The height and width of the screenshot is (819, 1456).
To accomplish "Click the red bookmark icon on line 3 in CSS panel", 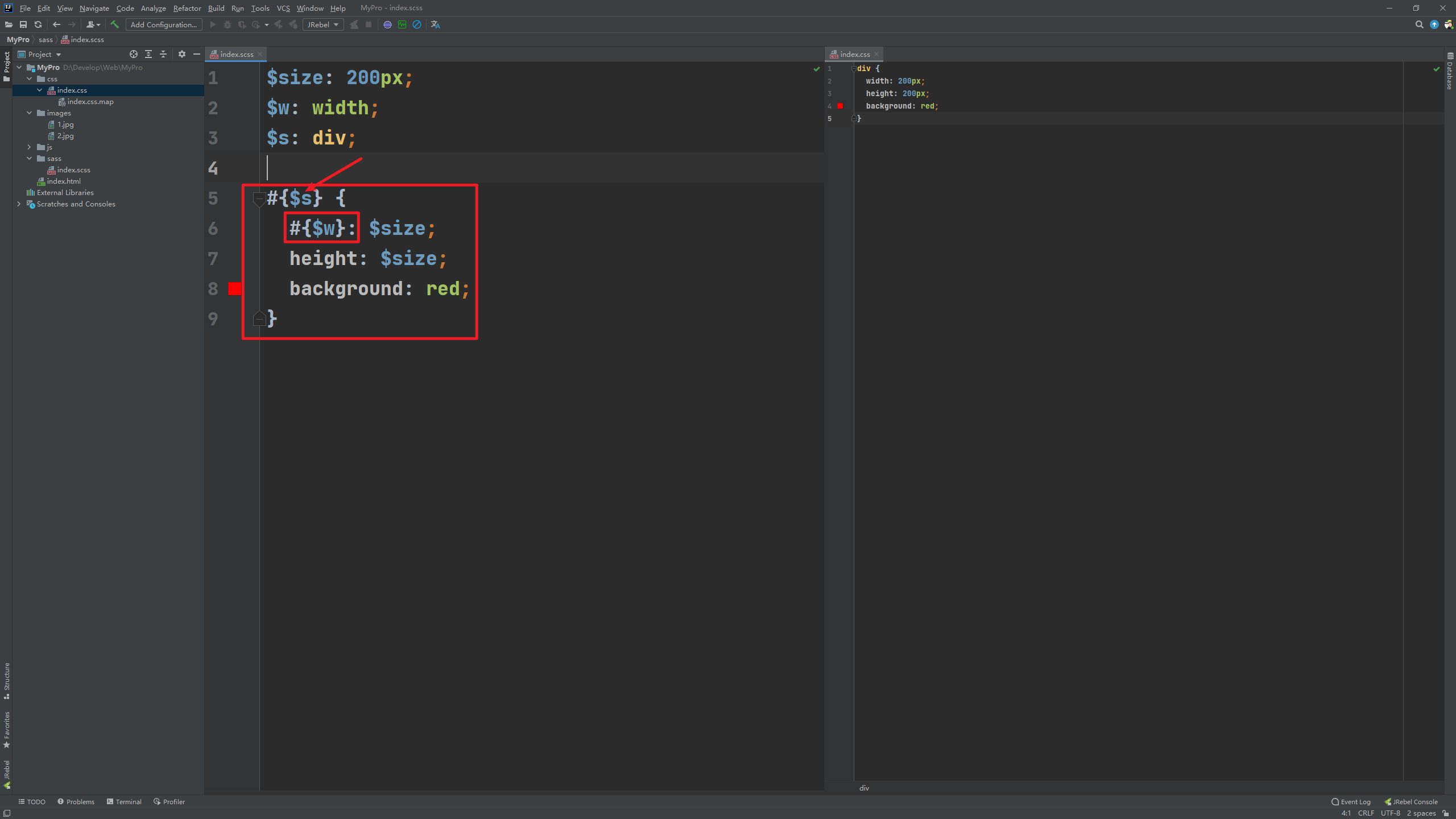I will click(x=840, y=105).
